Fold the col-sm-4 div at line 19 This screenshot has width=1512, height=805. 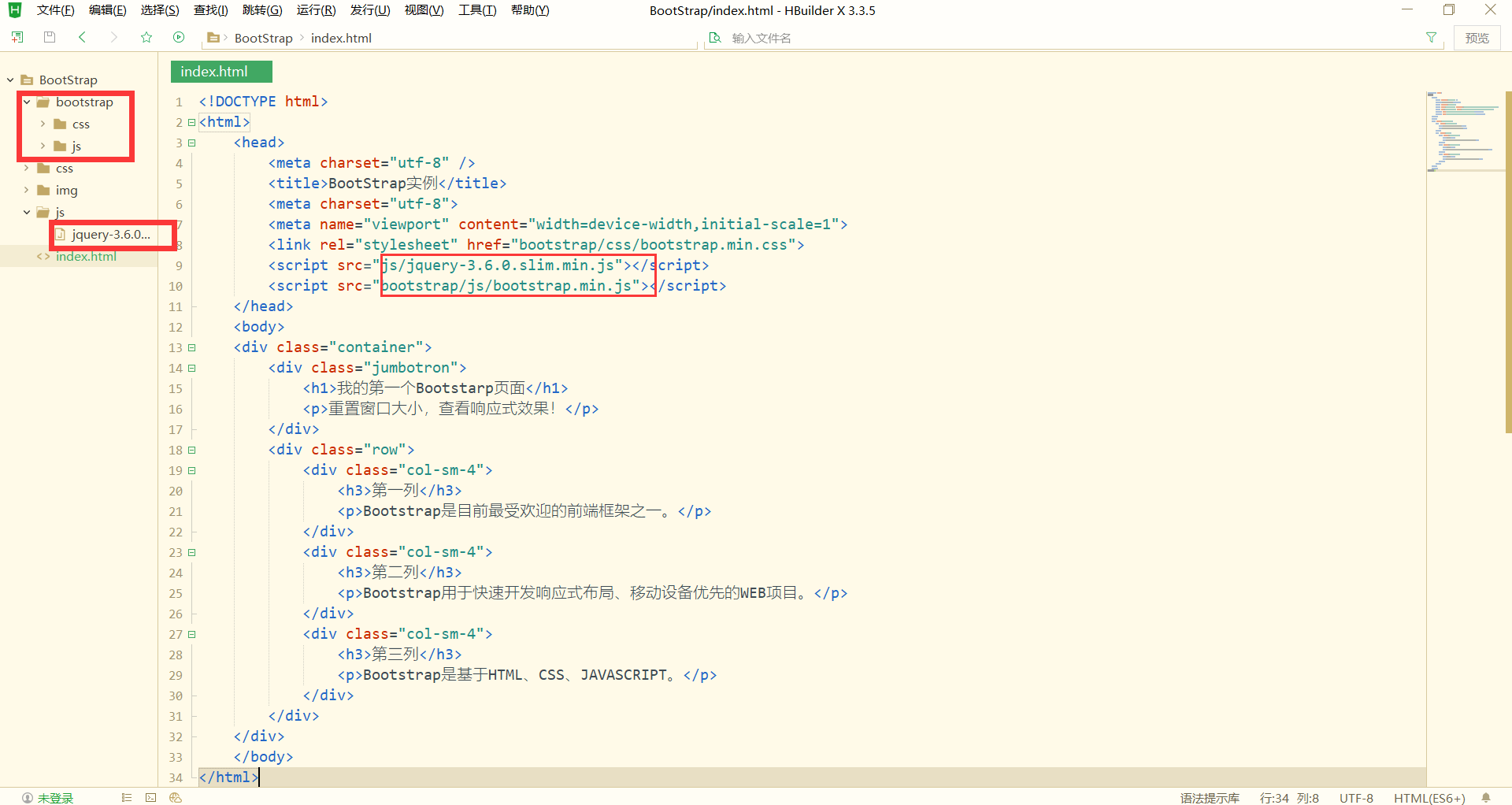pos(191,470)
